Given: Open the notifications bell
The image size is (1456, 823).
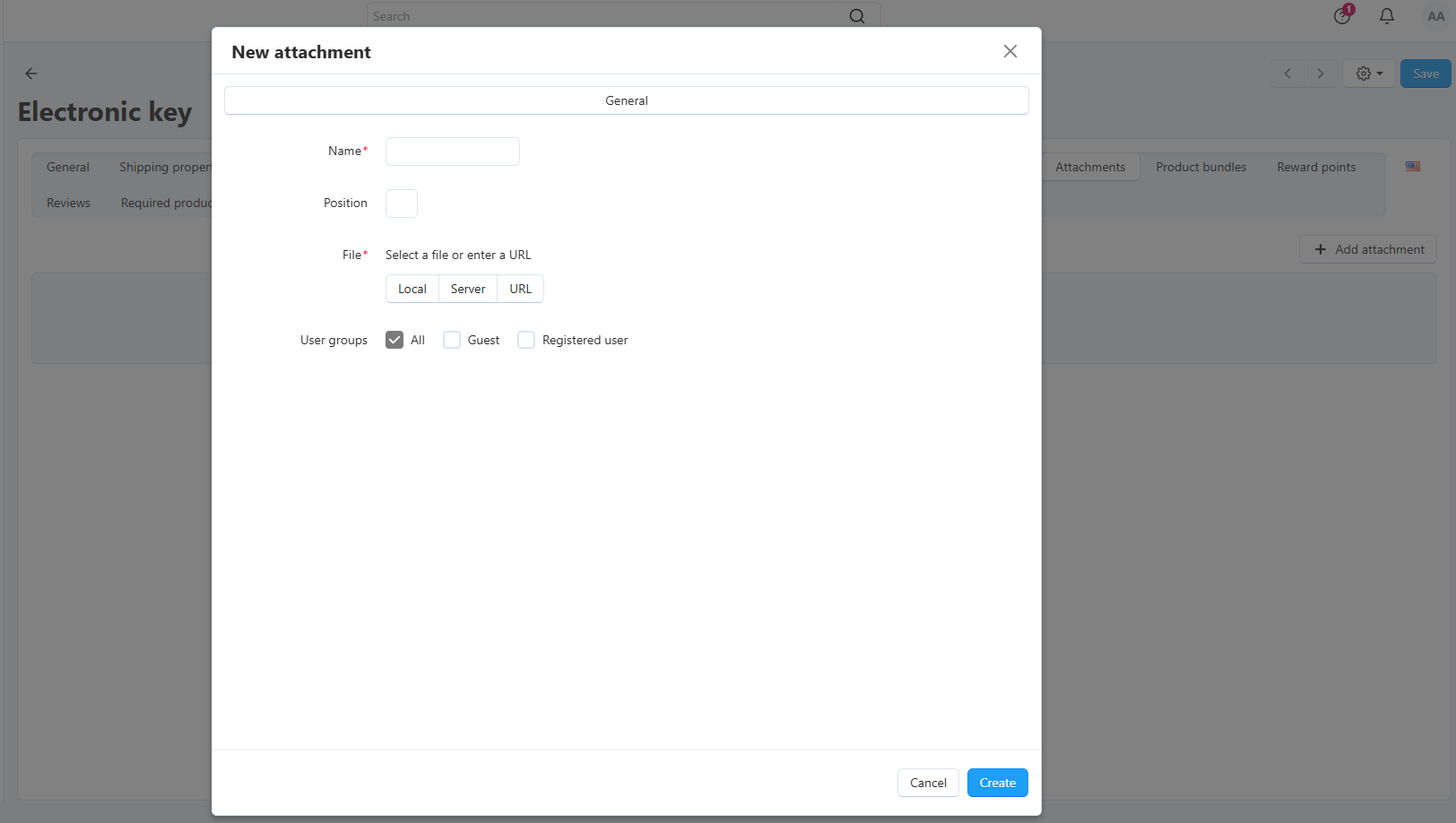Looking at the screenshot, I should pyautogui.click(x=1387, y=16).
